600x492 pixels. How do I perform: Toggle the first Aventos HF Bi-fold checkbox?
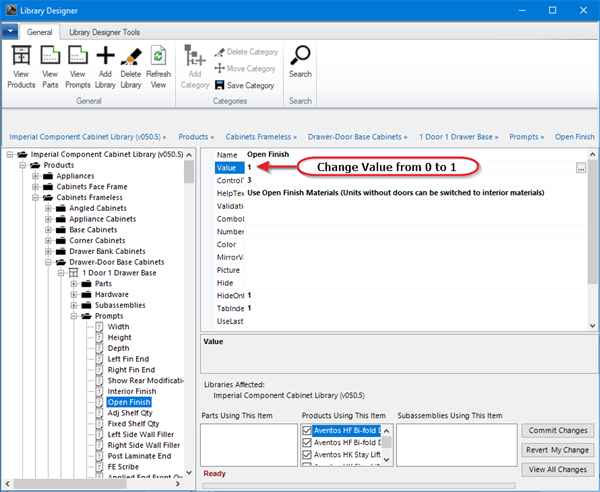pyautogui.click(x=307, y=430)
